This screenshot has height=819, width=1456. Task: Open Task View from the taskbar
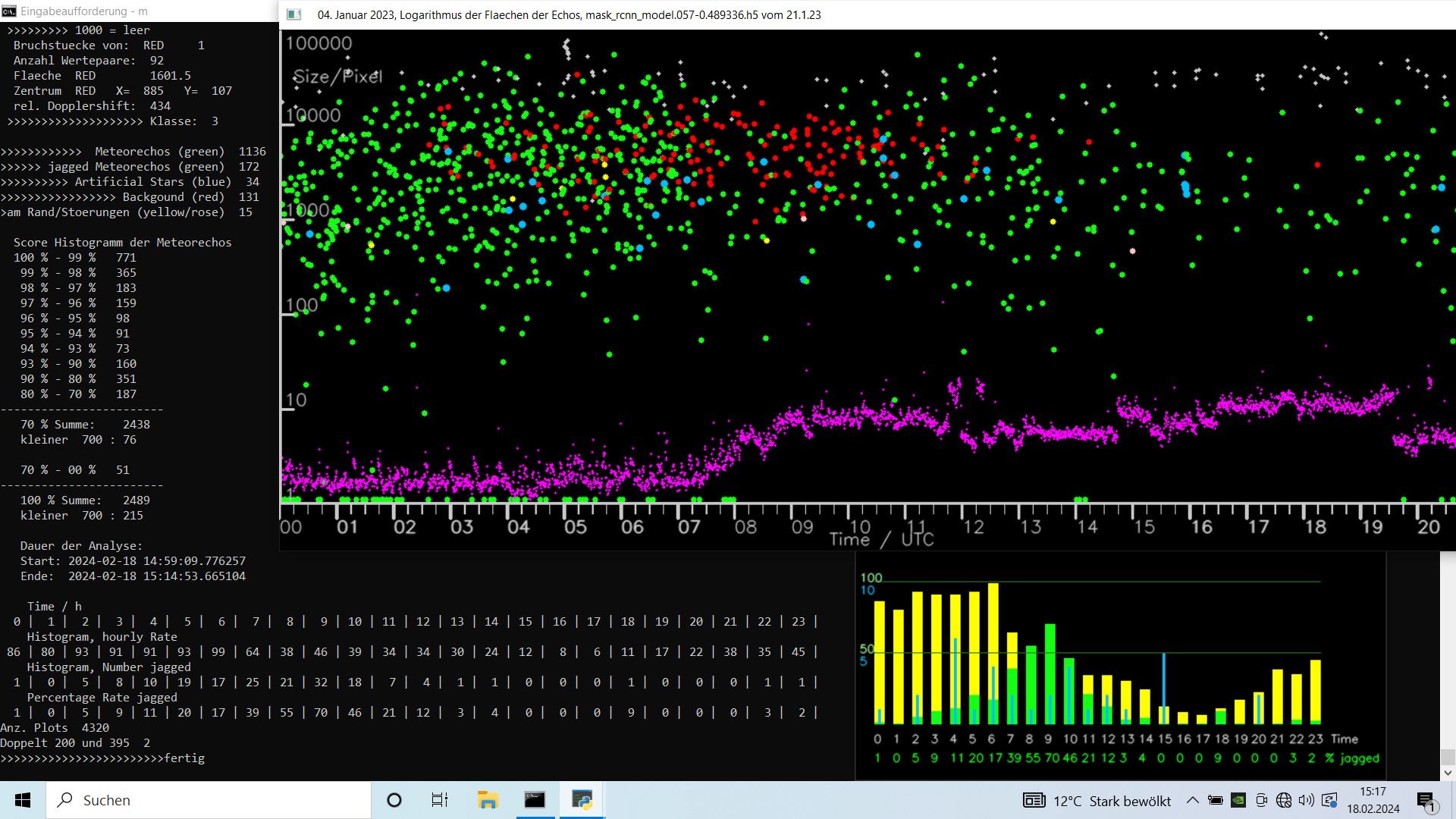tap(440, 800)
